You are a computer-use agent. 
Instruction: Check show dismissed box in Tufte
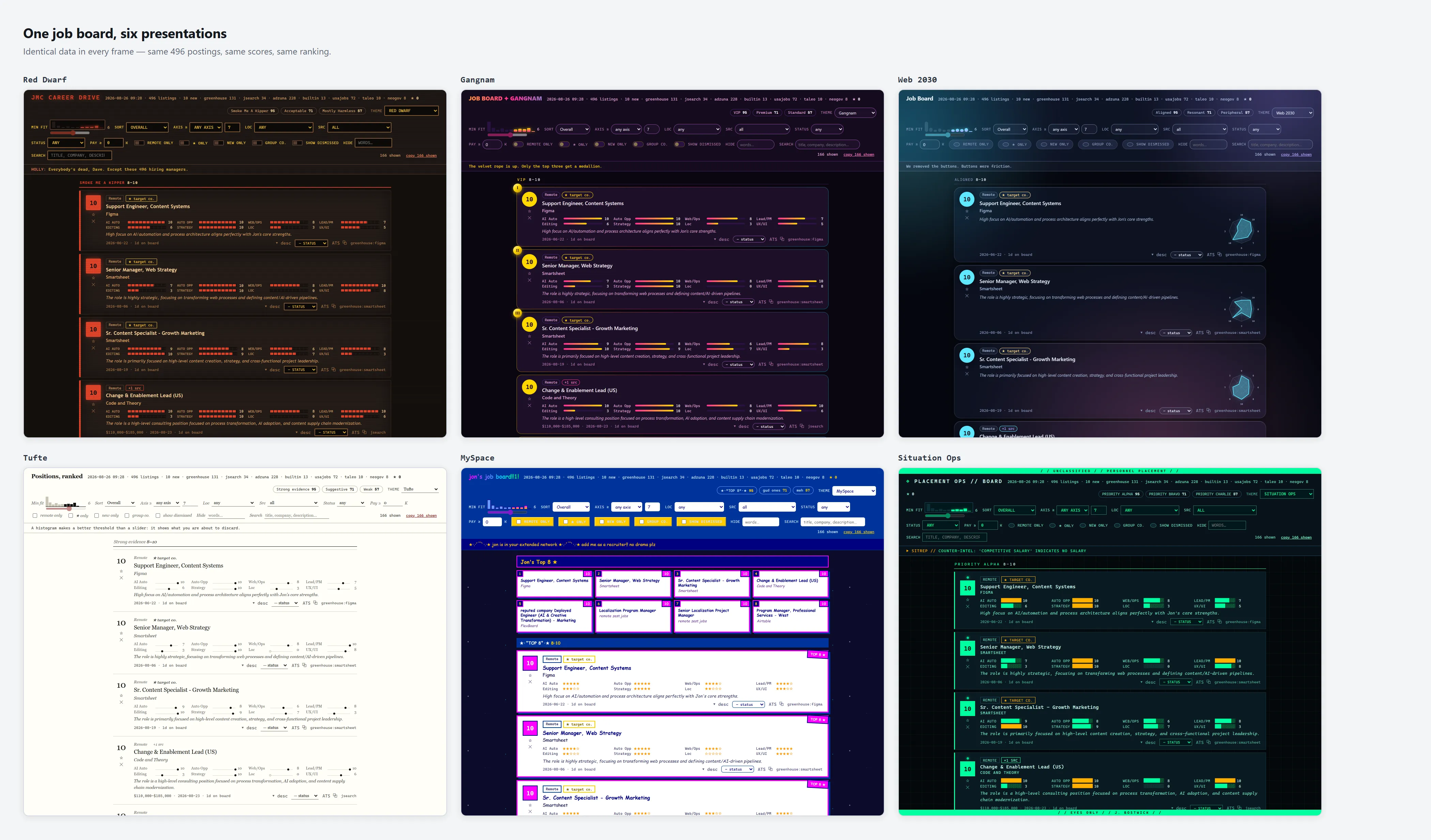[x=158, y=516]
